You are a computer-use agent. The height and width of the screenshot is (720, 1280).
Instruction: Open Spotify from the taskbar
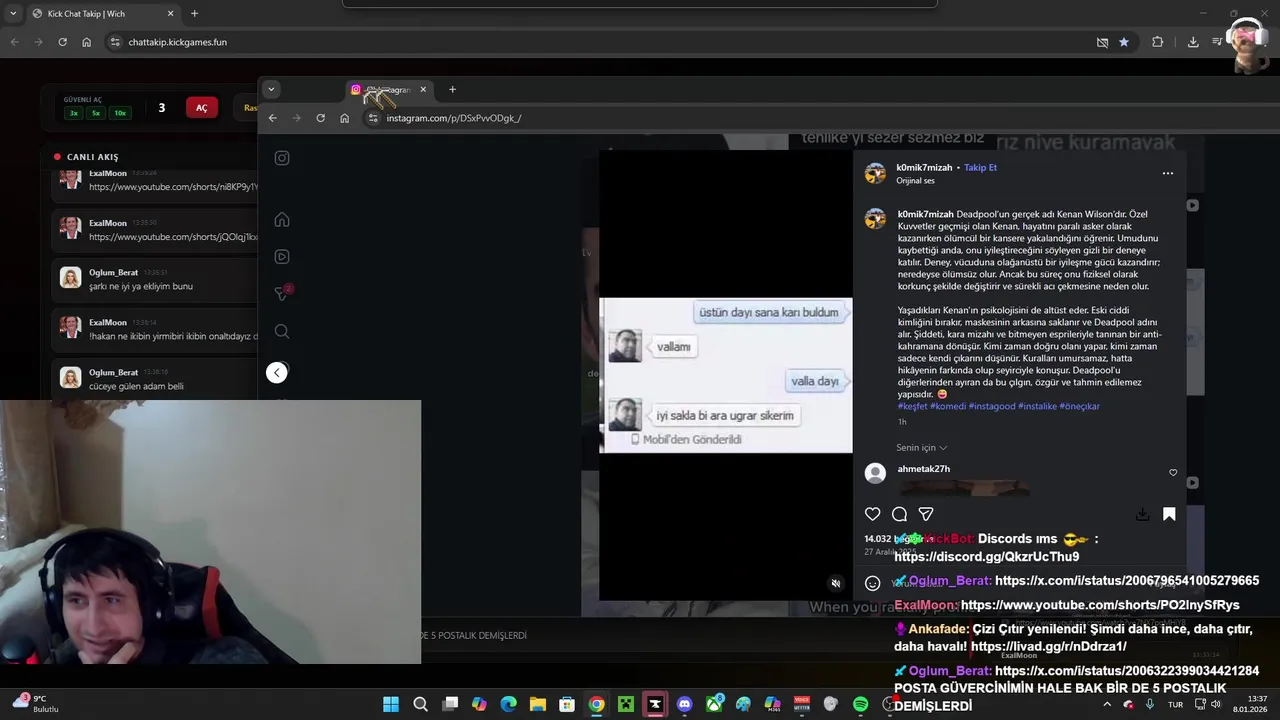pos(860,704)
